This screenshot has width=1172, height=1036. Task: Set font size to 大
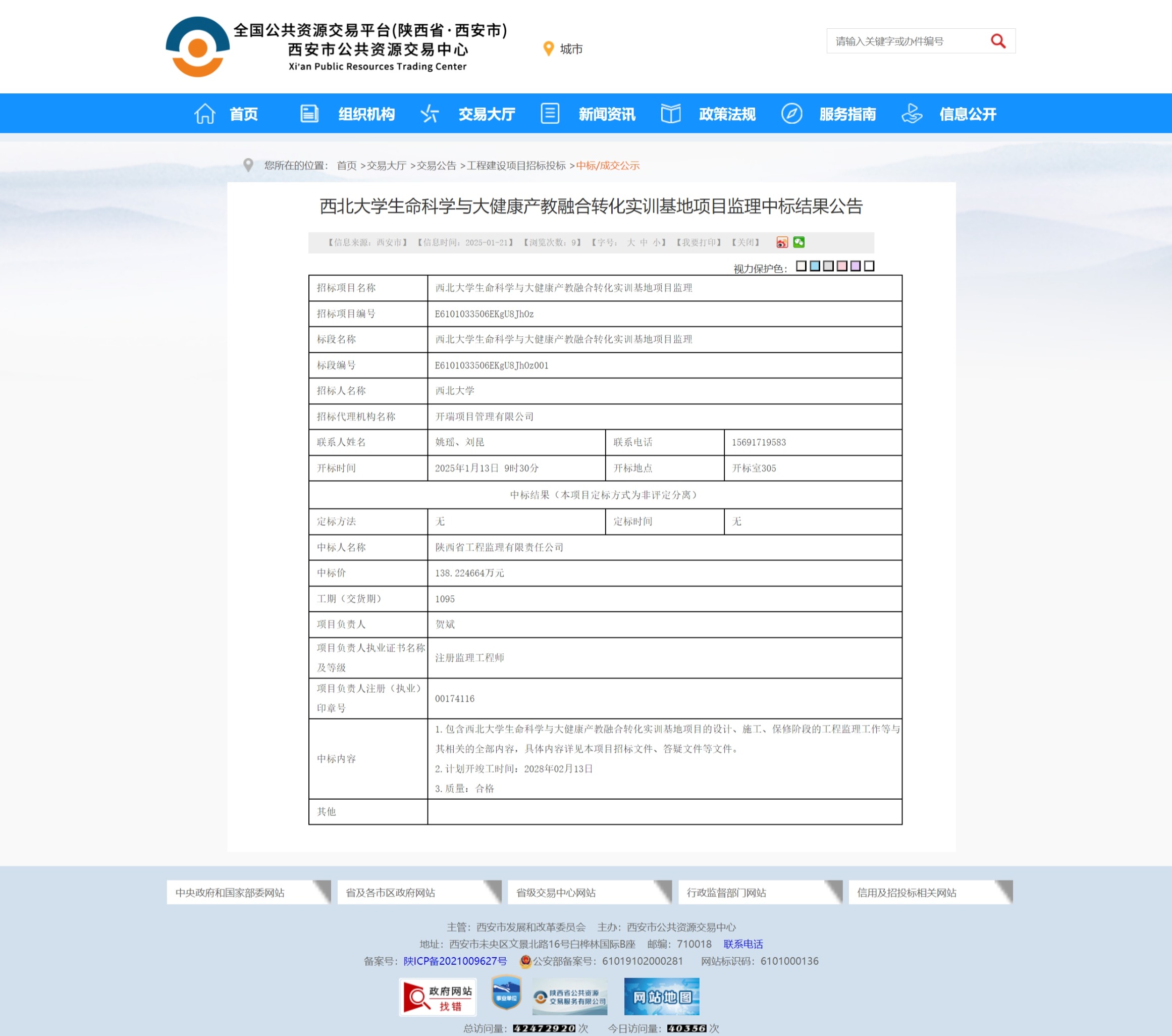click(631, 243)
